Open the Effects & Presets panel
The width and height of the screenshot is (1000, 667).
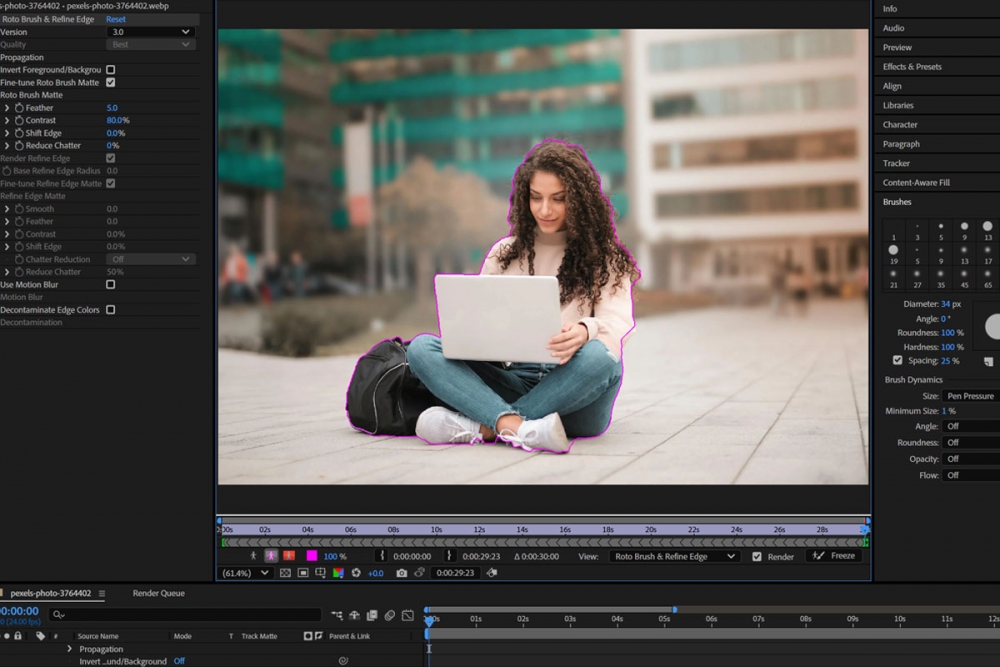[x=911, y=67]
